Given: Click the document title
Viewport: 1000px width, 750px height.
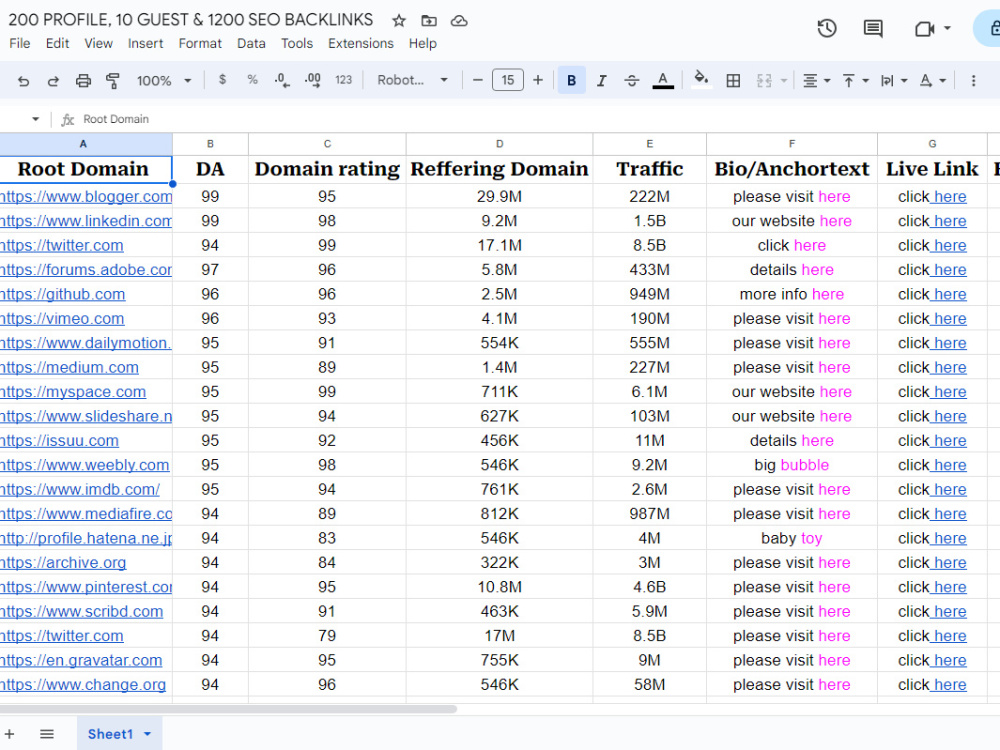Looking at the screenshot, I should [191, 20].
